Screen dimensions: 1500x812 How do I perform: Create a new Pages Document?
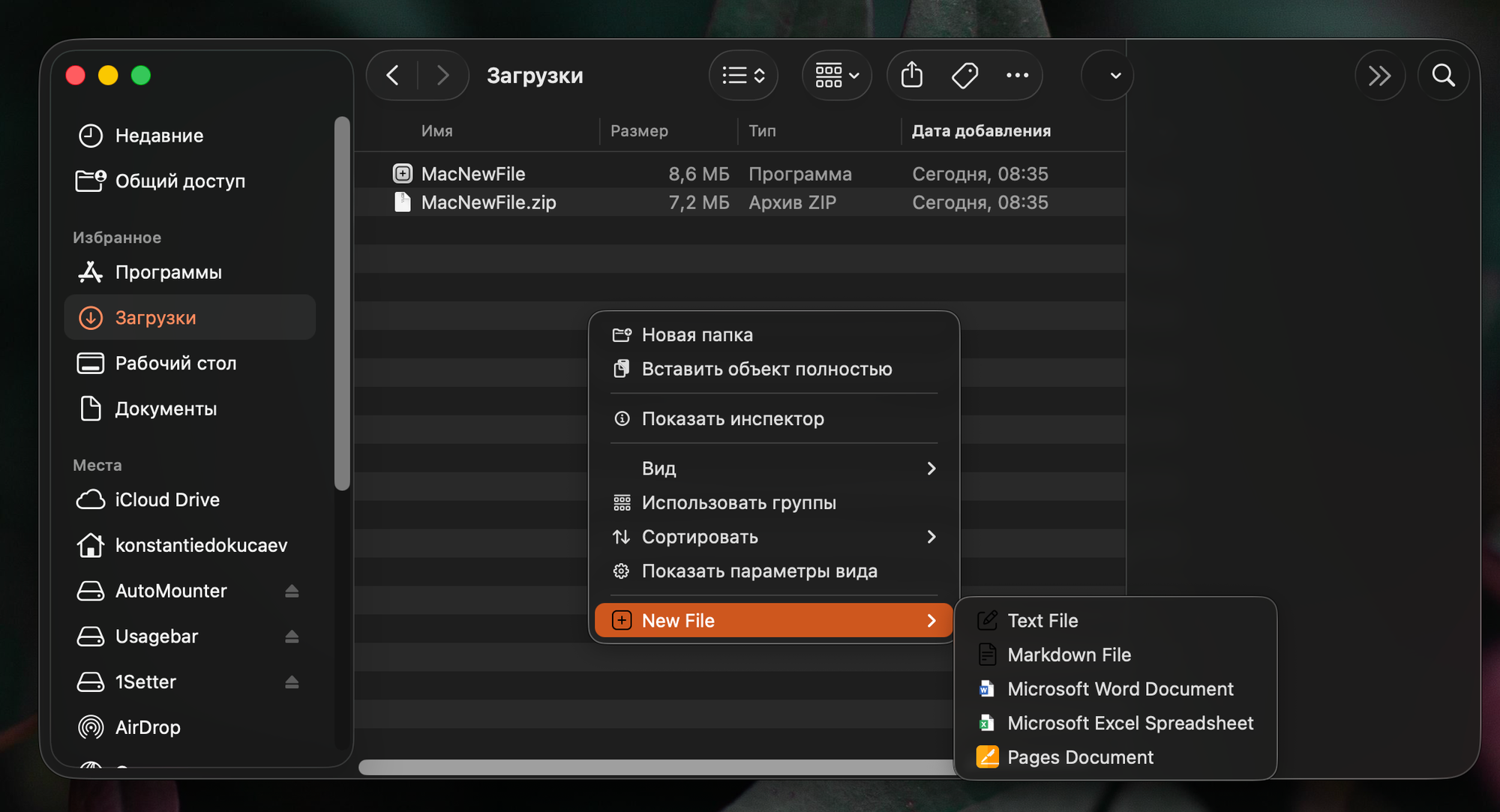click(x=1079, y=757)
